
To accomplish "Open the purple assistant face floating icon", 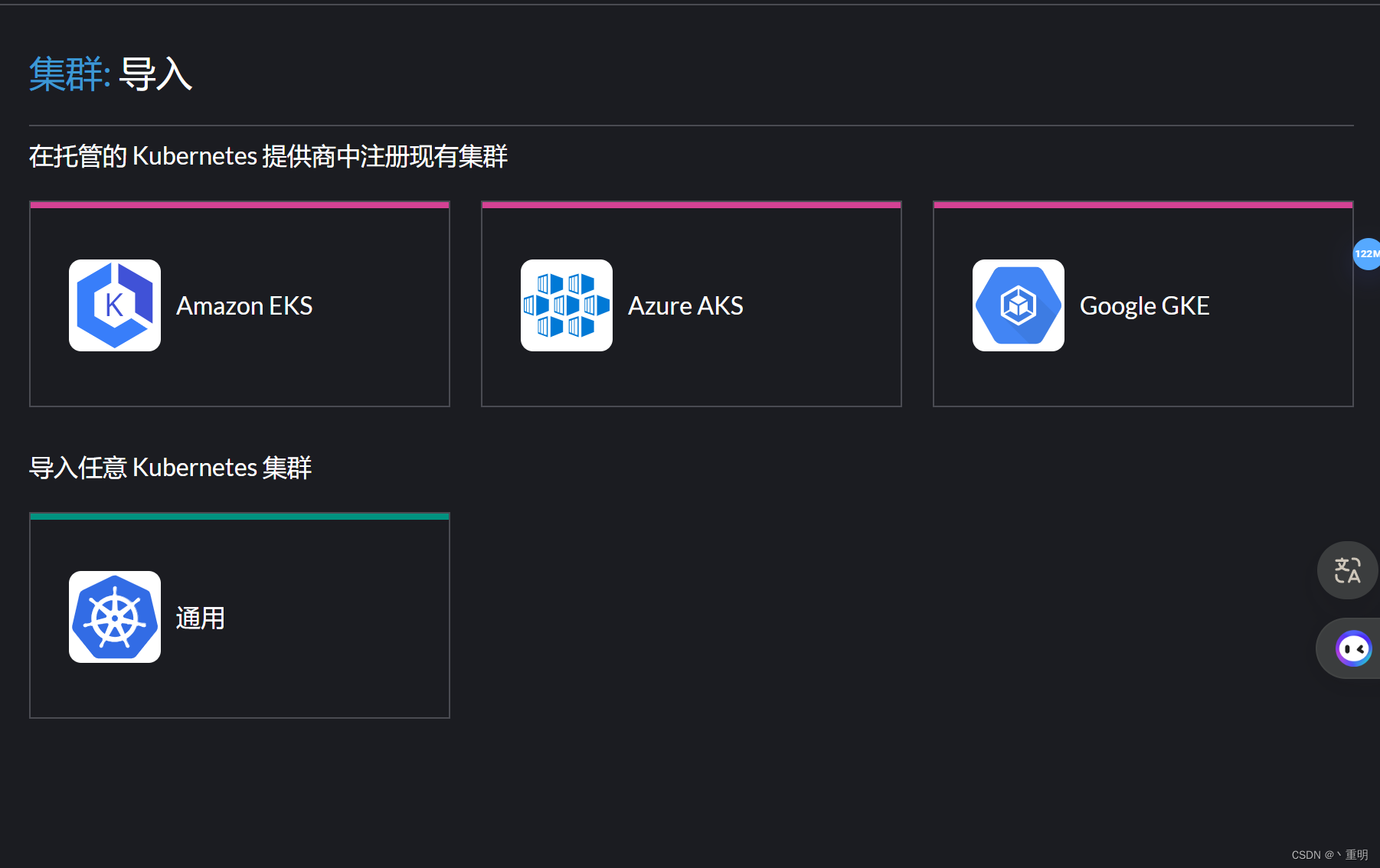I will pos(1353,648).
